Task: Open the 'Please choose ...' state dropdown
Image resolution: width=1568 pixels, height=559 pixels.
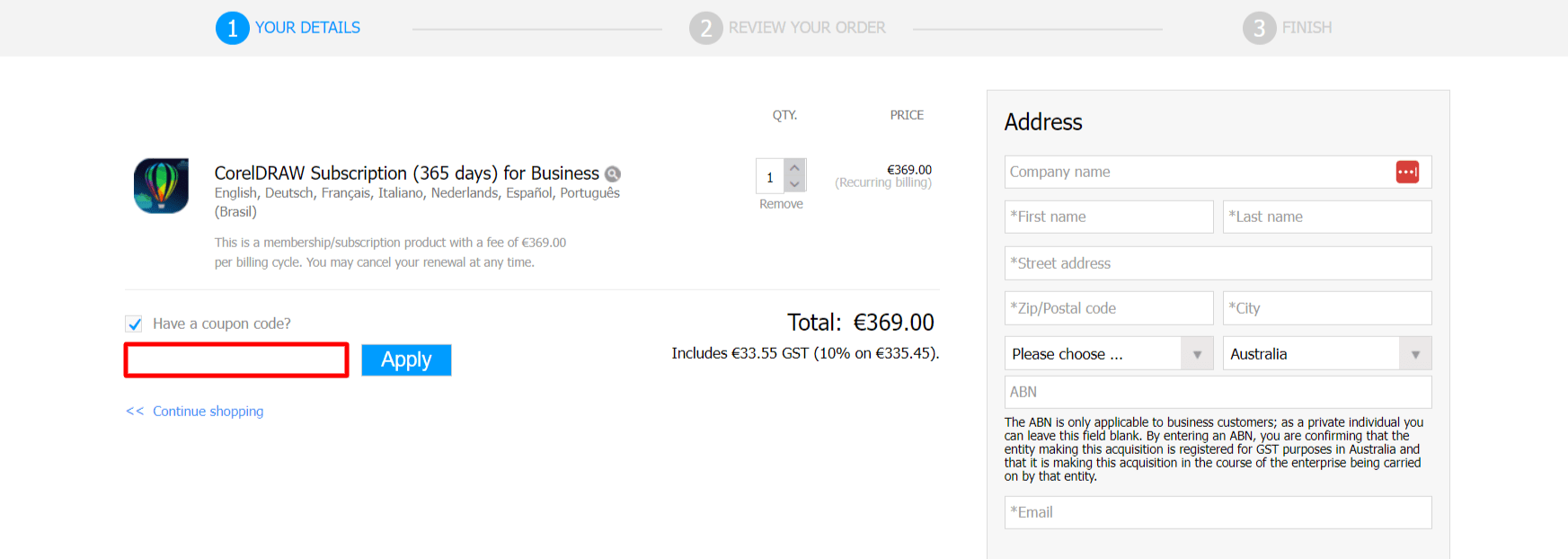Action: 1109,353
